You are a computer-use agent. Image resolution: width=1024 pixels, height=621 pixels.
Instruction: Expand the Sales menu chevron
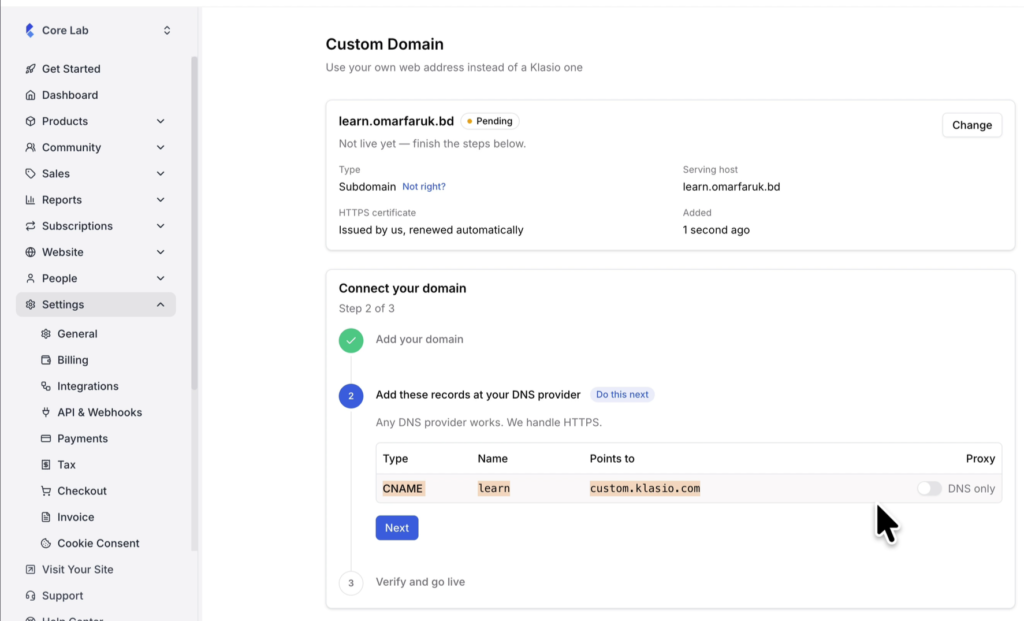click(x=161, y=173)
